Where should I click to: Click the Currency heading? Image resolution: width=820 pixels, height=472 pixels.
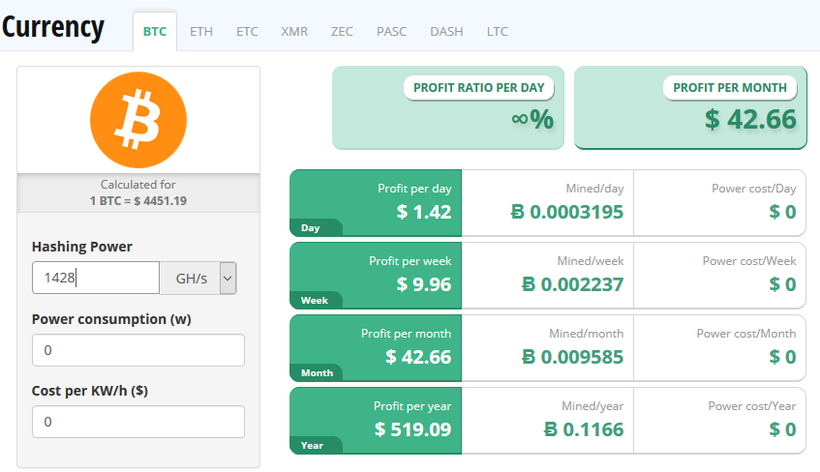(53, 27)
